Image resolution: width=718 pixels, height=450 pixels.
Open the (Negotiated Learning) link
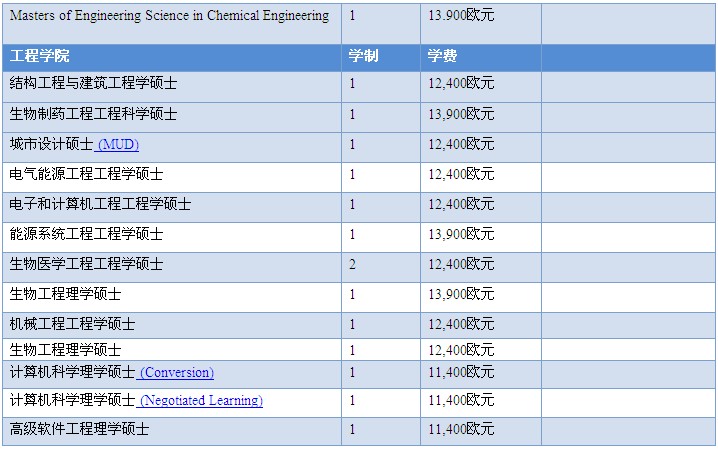coord(202,401)
